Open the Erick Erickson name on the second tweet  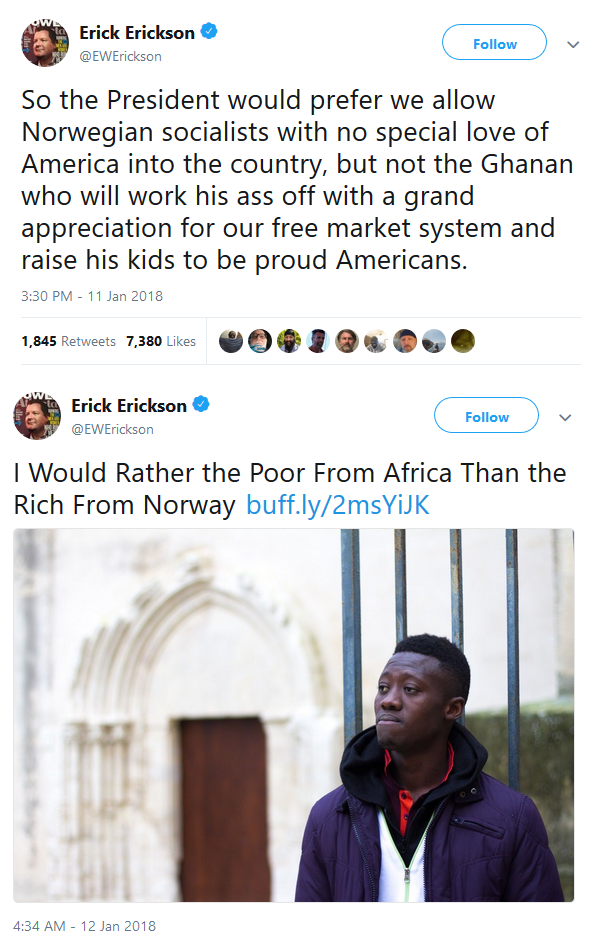[x=129, y=406]
